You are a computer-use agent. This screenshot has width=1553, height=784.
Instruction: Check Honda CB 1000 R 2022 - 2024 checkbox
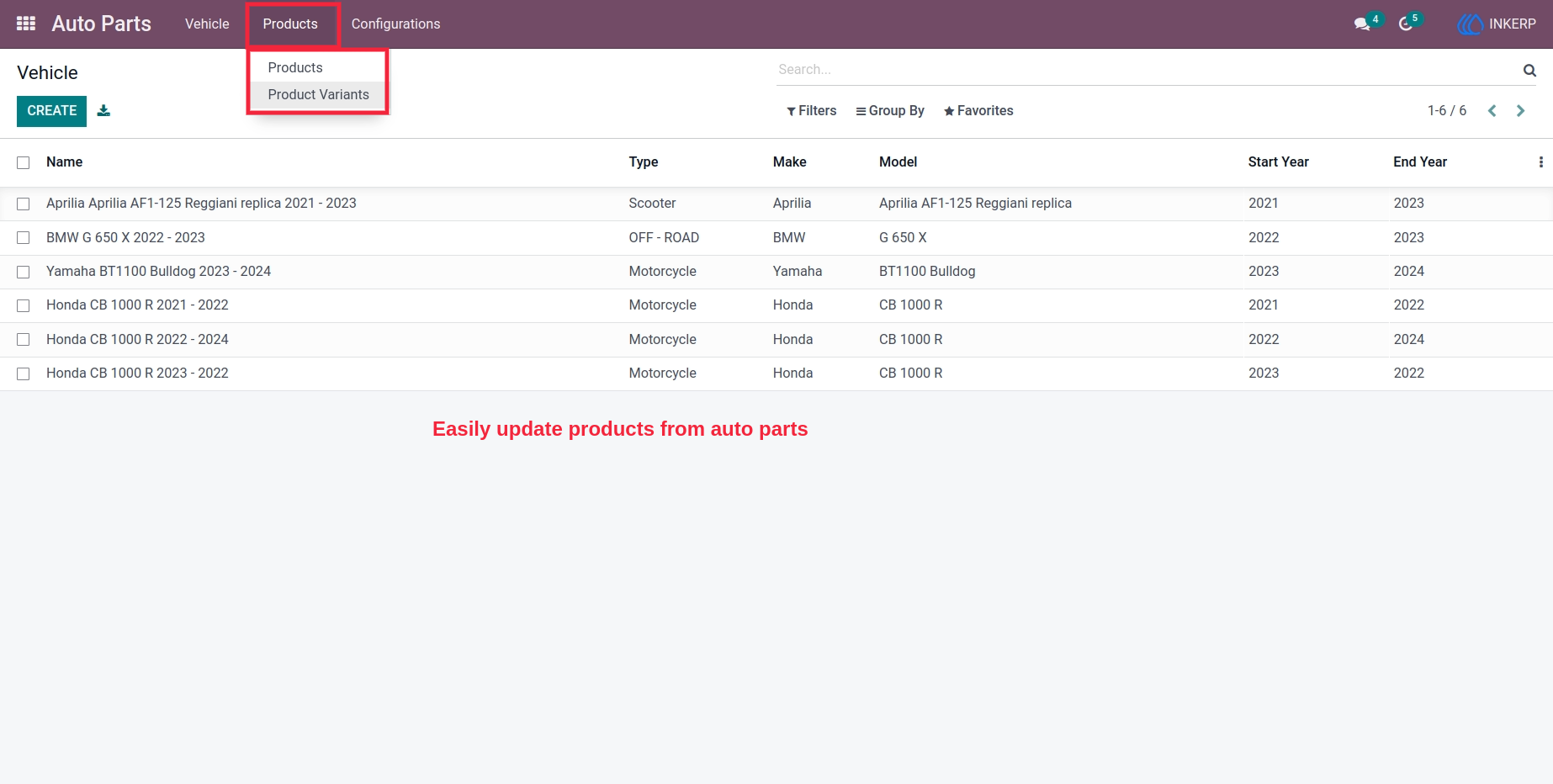tap(24, 340)
